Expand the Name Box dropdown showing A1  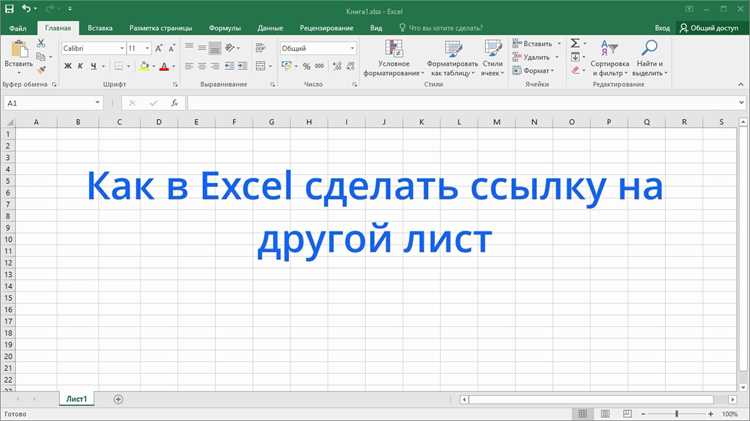pyautogui.click(x=97, y=103)
